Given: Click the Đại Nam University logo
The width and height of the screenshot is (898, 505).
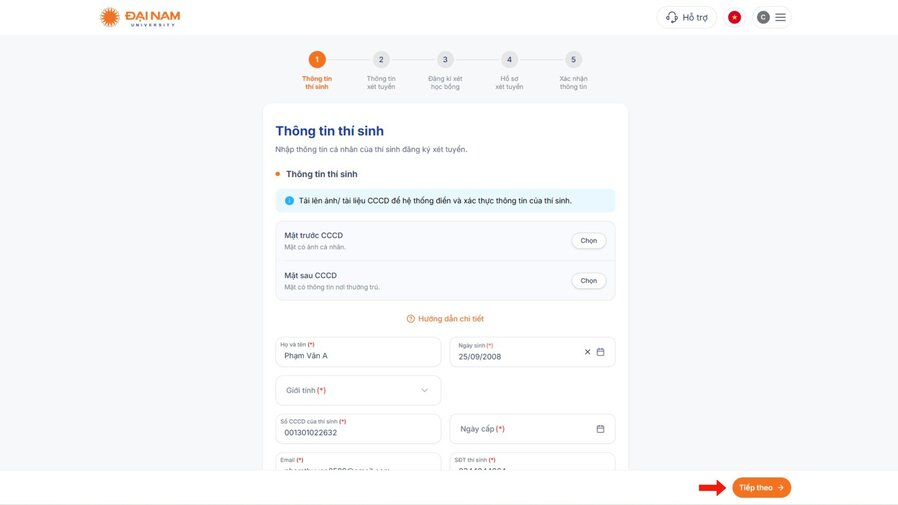Looking at the screenshot, I should pos(140,17).
